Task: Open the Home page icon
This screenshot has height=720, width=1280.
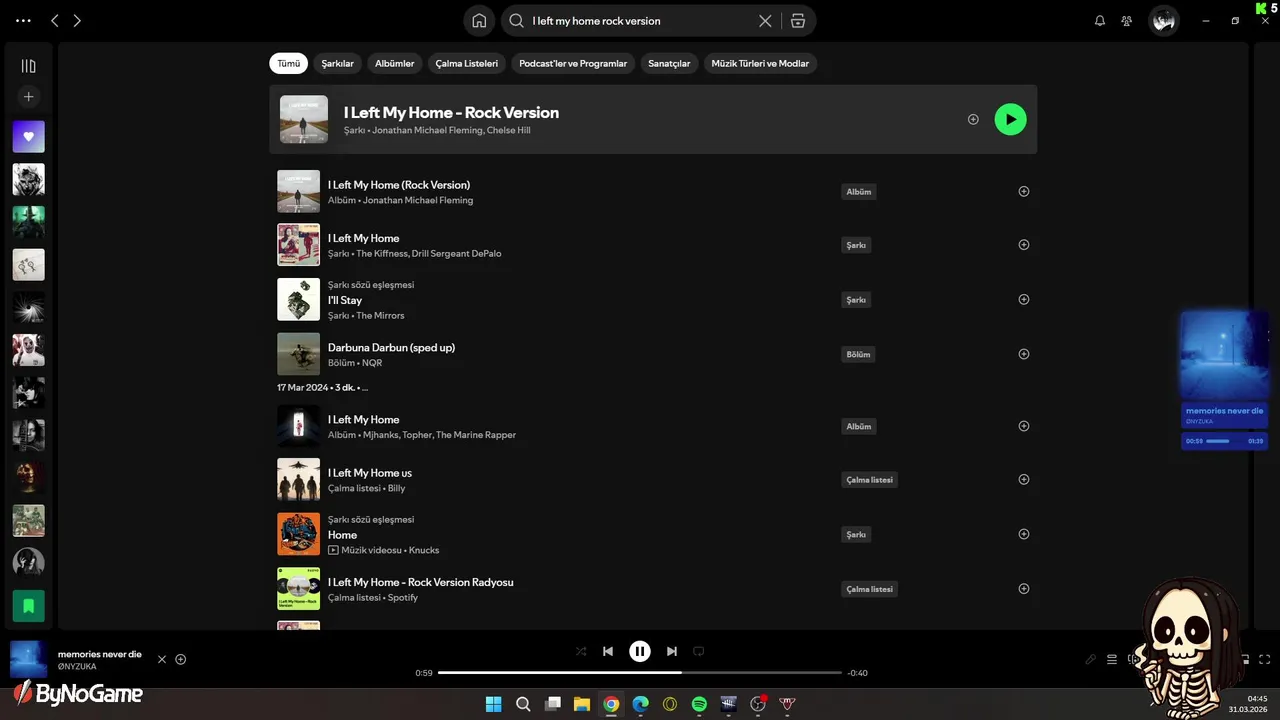Action: 479,20
